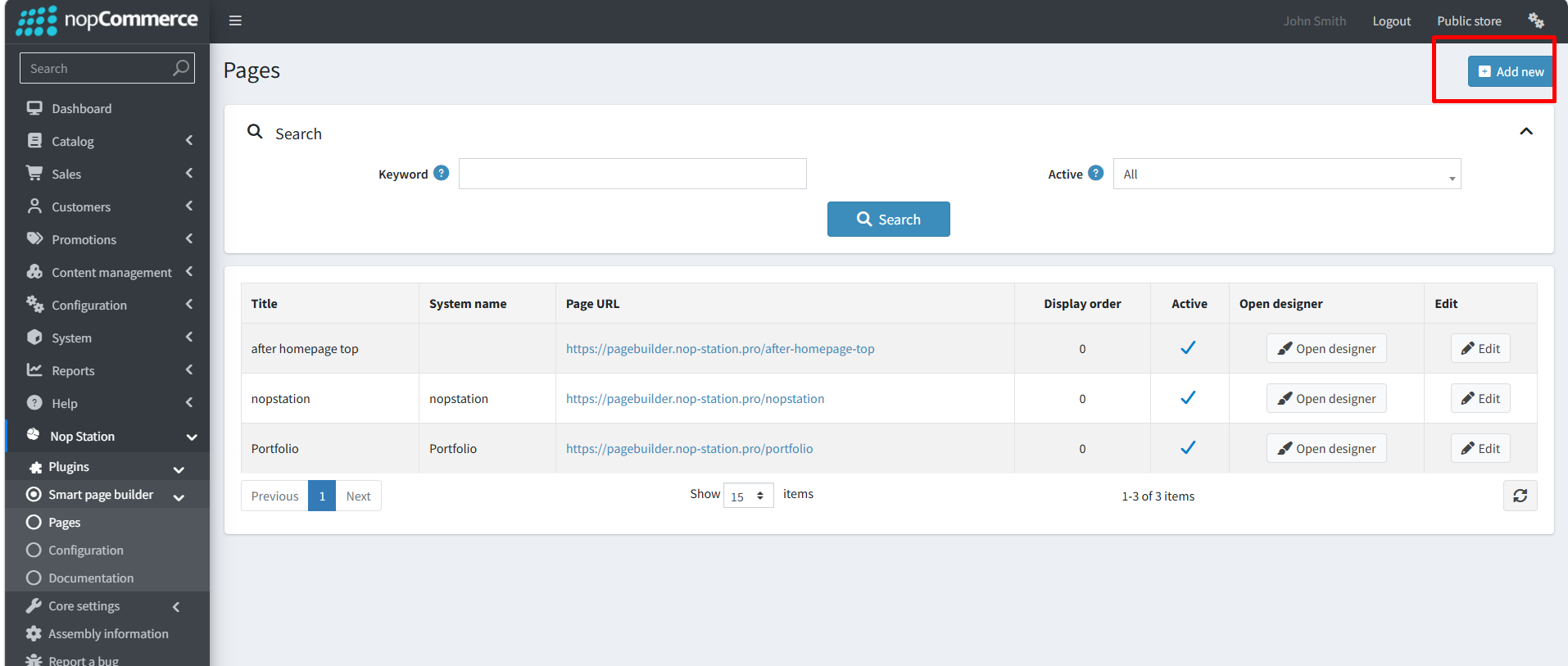
Task: Click the Dashboard monitor icon
Action: tap(34, 108)
